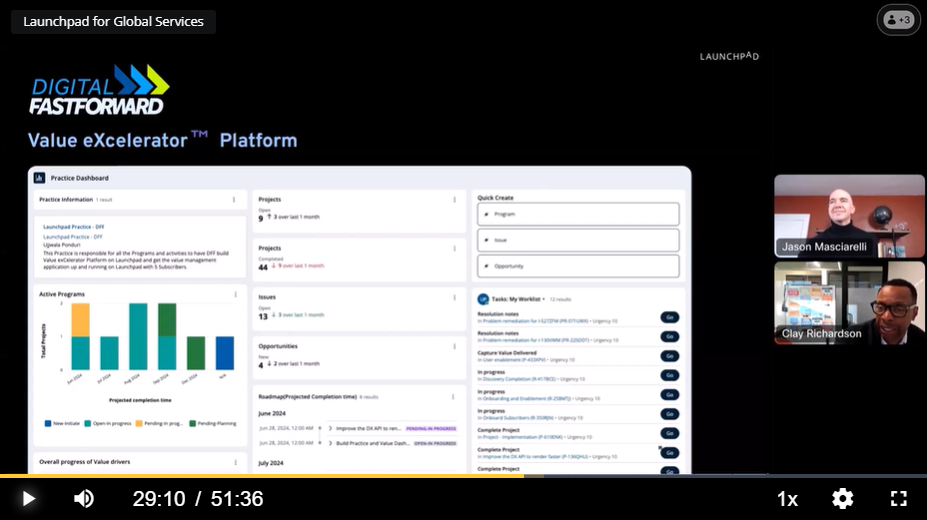Screen dimensions: 927x520
Task: Enter fullscreen mode for the video
Action: [899, 499]
